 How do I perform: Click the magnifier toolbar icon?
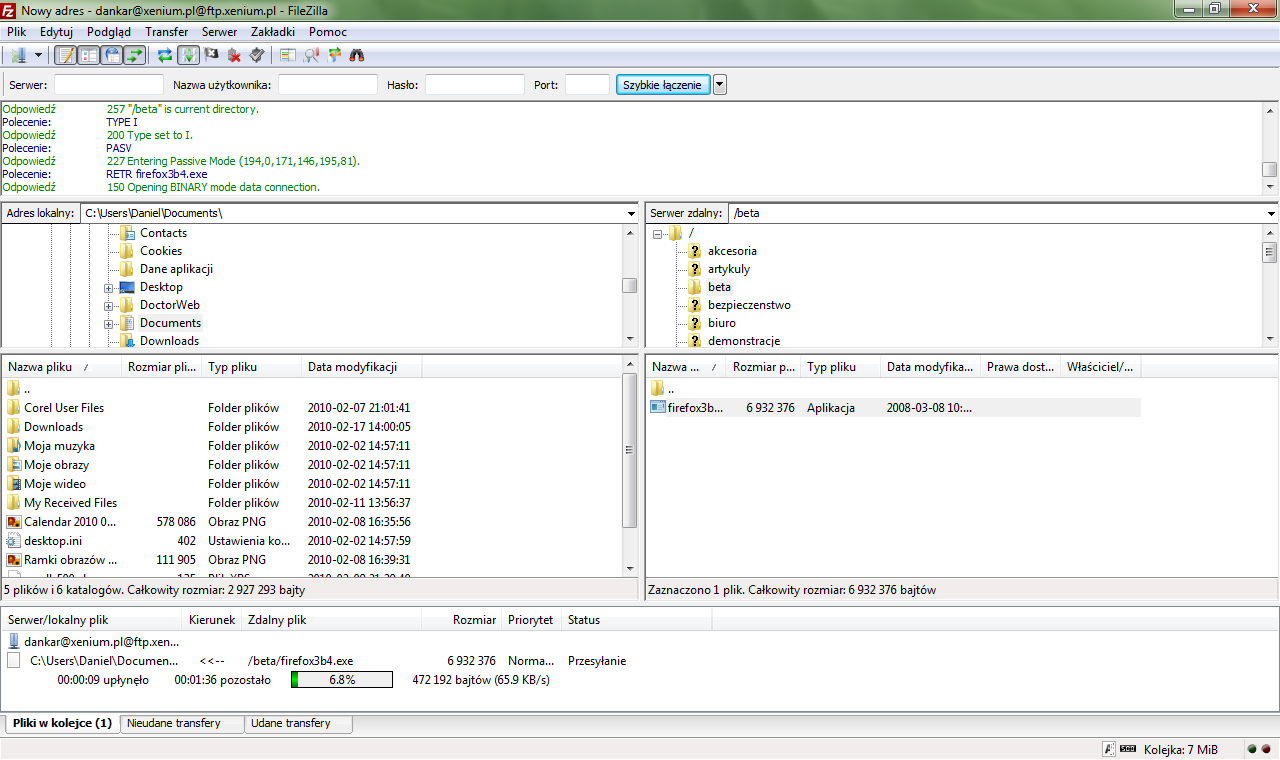click(311, 55)
